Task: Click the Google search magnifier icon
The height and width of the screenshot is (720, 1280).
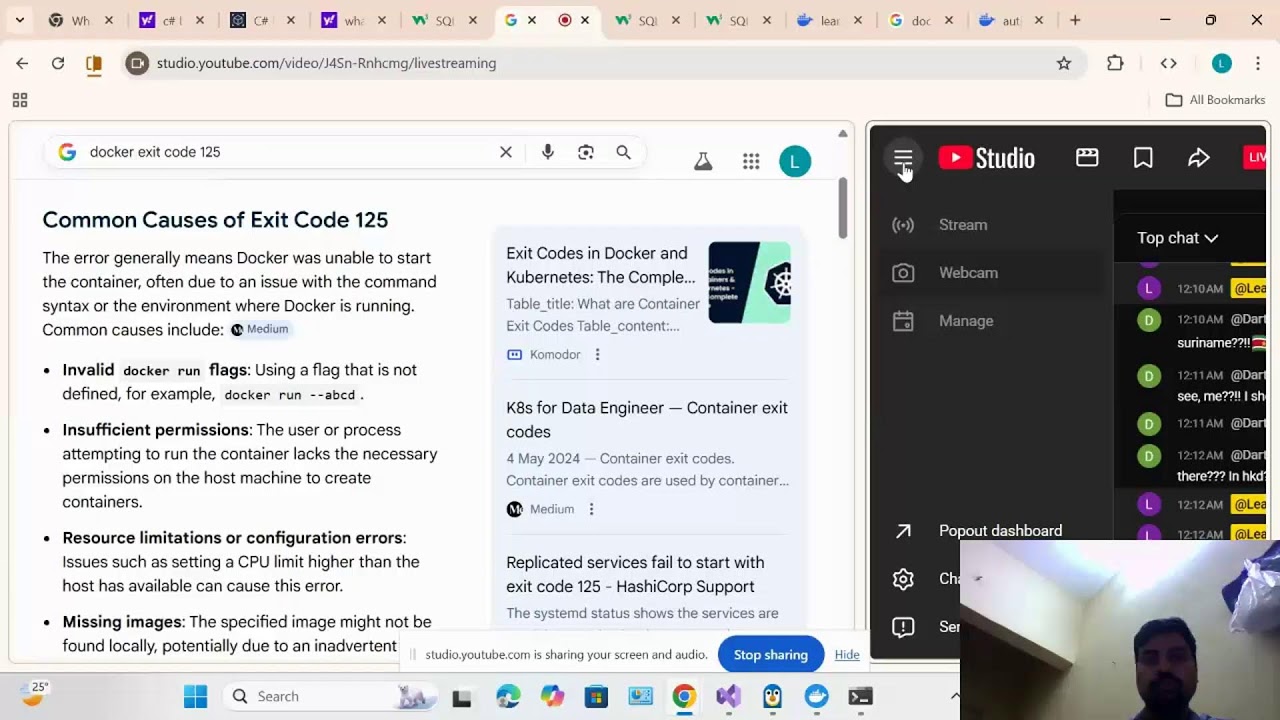Action: (x=624, y=152)
